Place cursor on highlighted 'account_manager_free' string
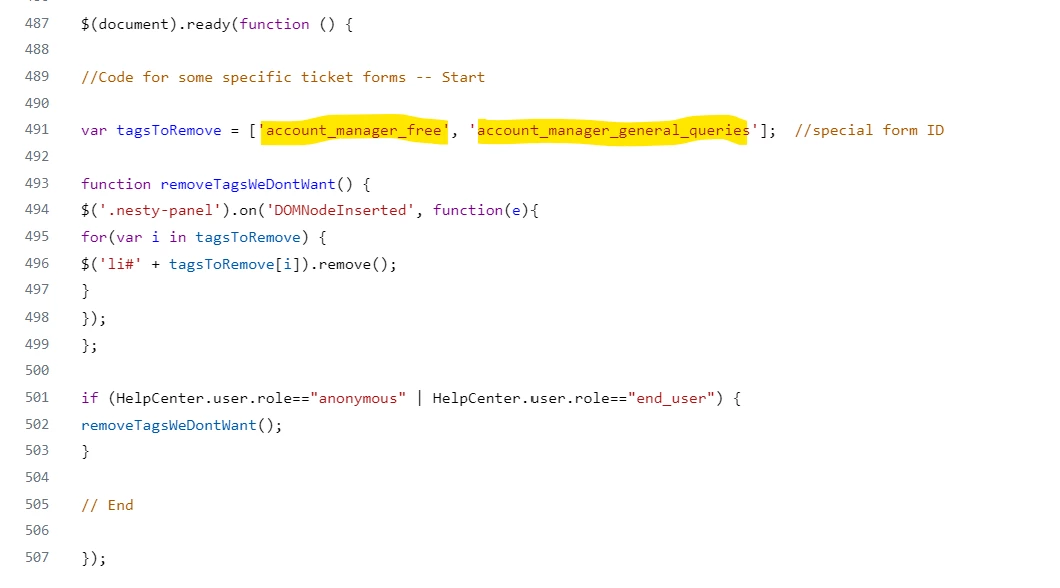The width and height of the screenshot is (1060, 588). click(354, 130)
